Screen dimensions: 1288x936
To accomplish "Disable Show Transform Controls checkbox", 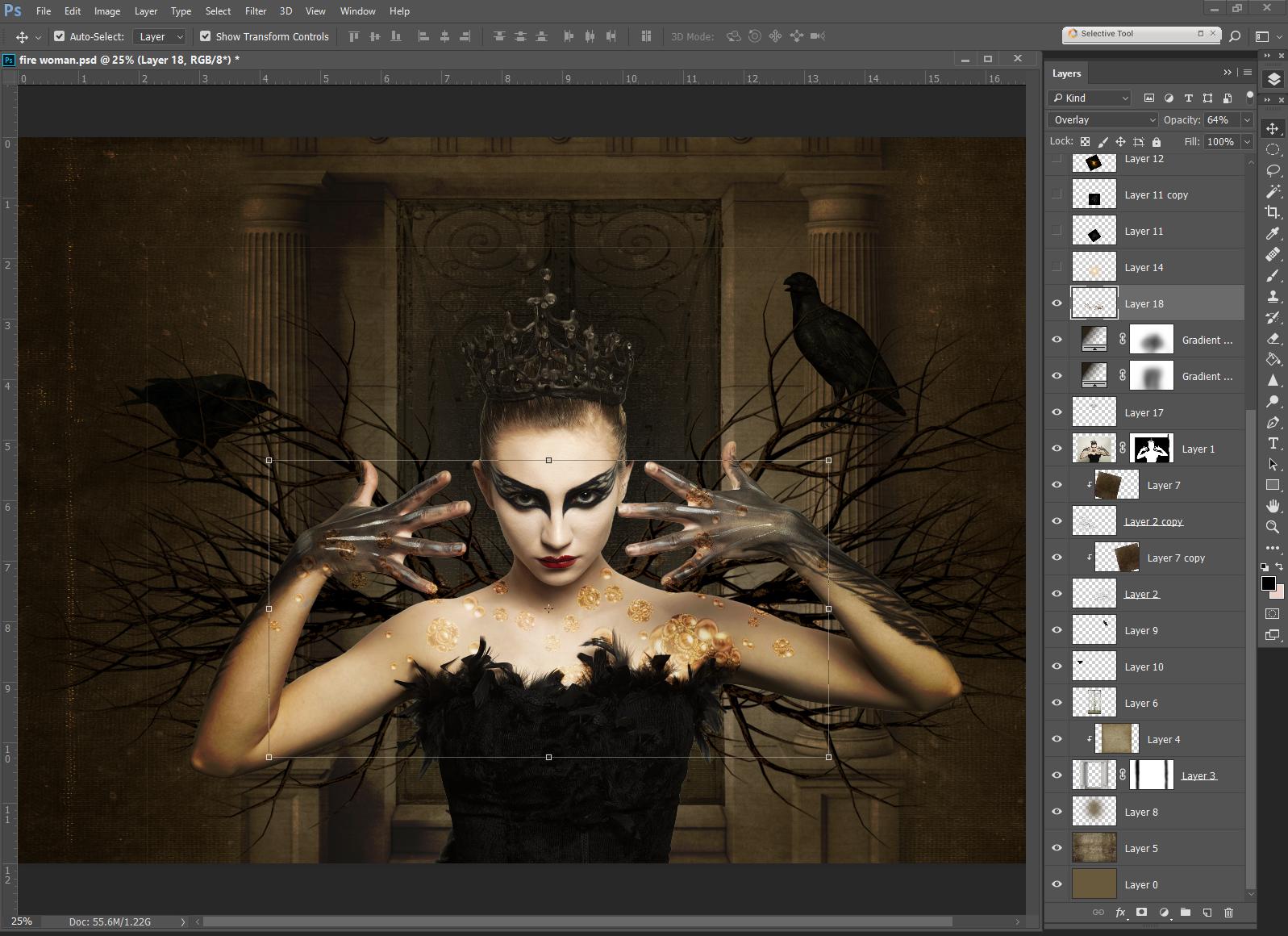I will 206,36.
